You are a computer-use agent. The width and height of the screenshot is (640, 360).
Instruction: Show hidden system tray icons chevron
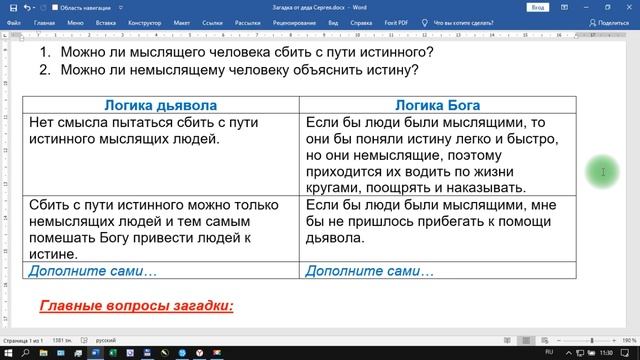click(569, 353)
